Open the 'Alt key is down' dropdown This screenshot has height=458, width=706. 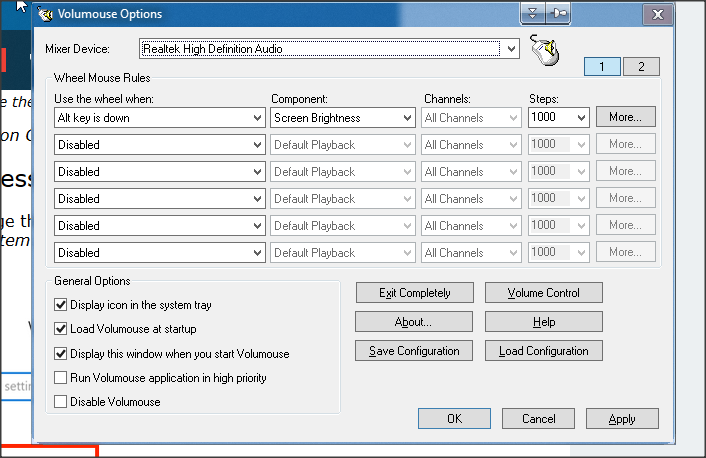tap(159, 118)
